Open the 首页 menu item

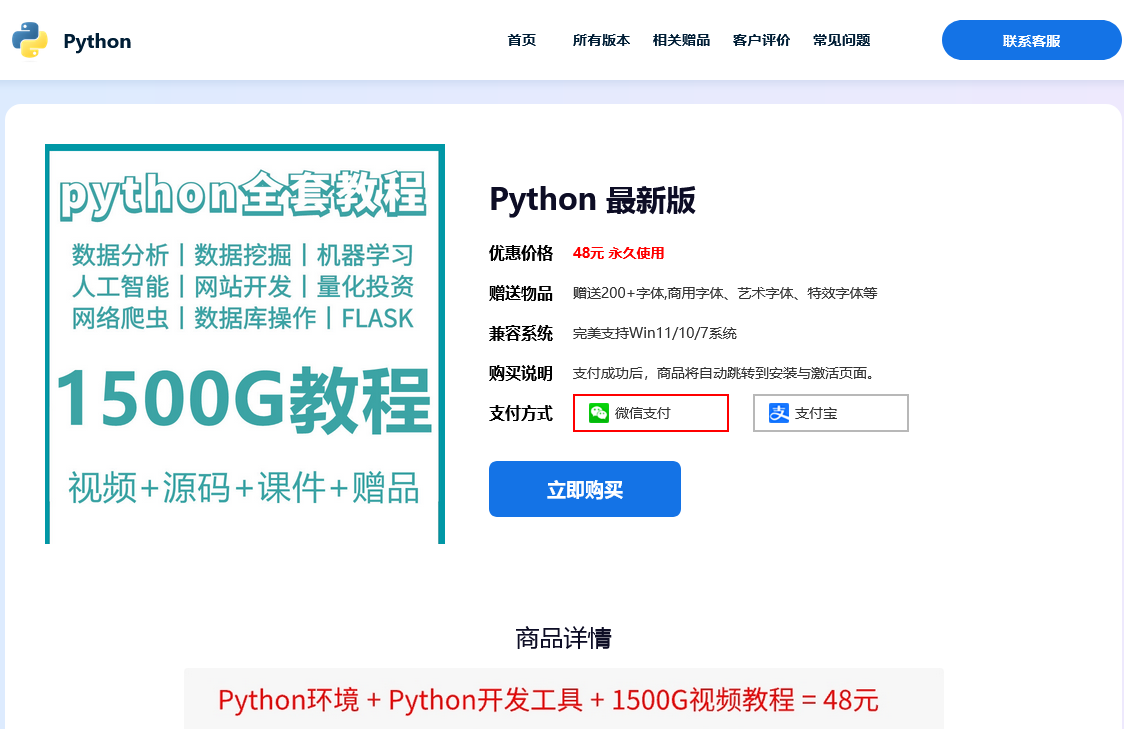[x=521, y=41]
